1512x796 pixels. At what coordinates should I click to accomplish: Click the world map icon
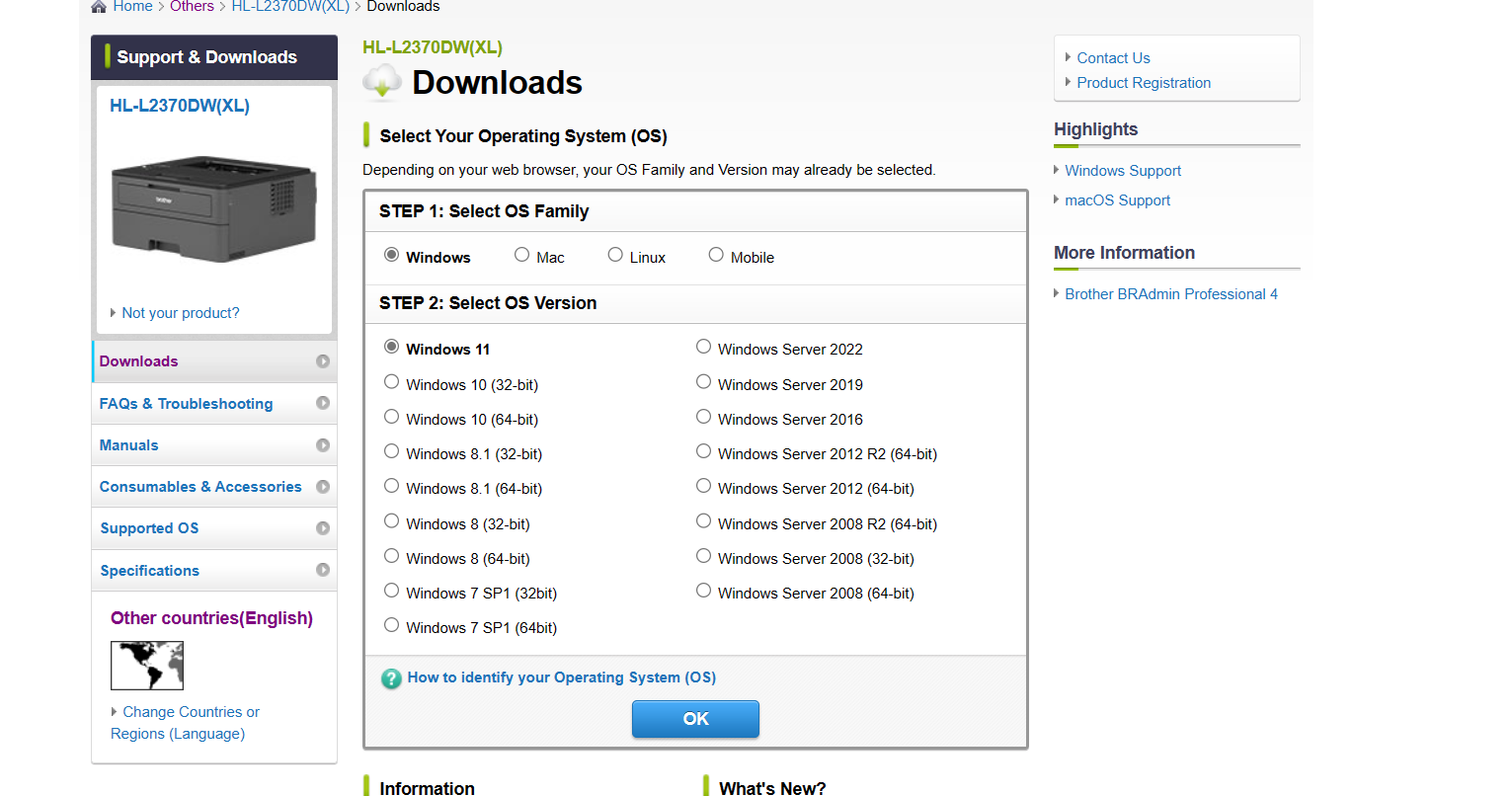(147, 666)
